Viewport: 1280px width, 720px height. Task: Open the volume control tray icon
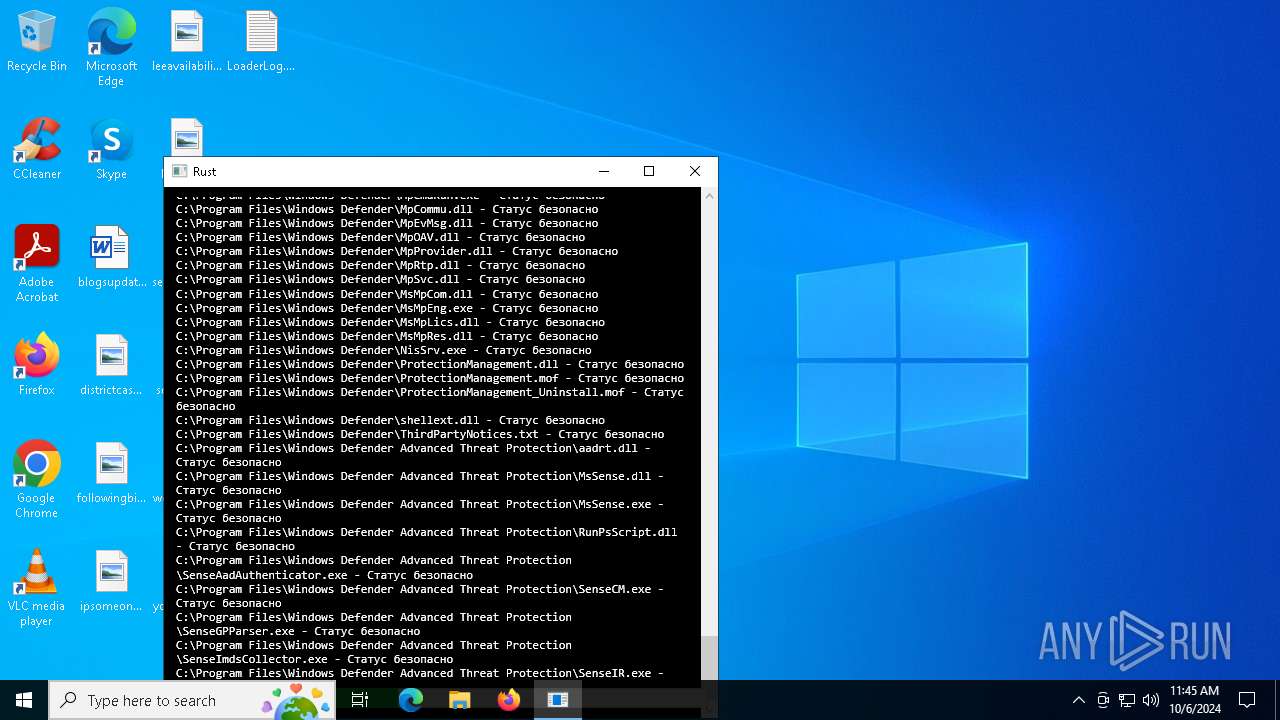(x=1150, y=700)
